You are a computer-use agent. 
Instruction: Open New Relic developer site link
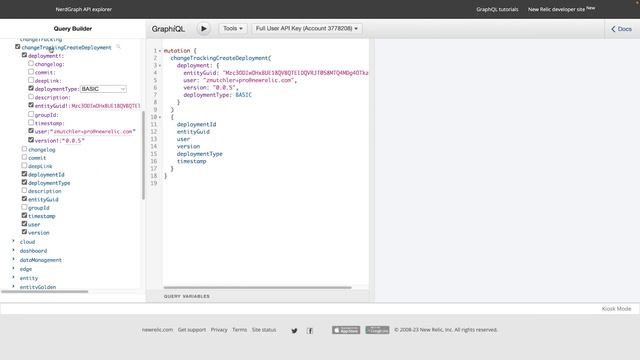(x=561, y=9)
